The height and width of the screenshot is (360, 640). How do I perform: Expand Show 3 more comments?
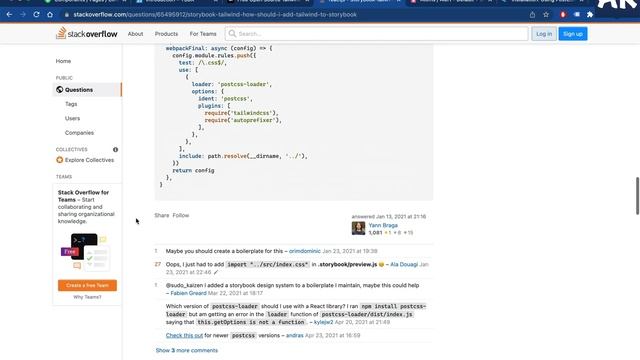tap(187, 350)
